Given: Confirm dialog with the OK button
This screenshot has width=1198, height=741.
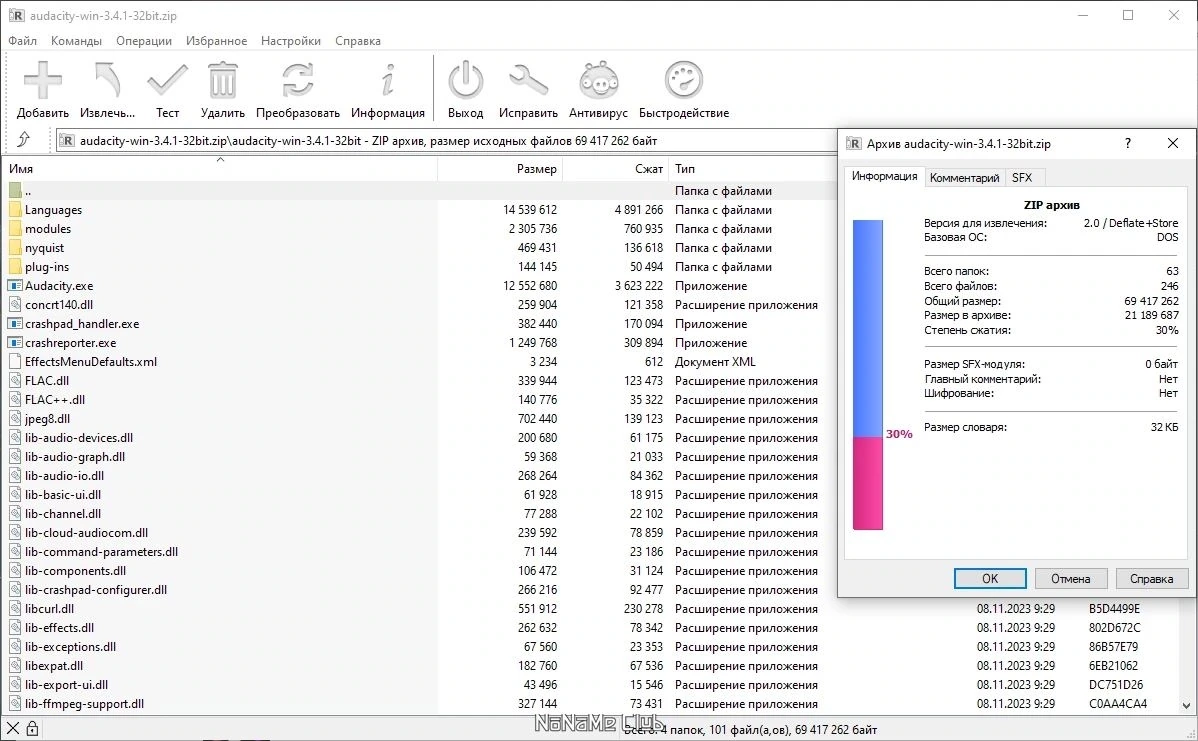Looking at the screenshot, I should click(x=990, y=578).
